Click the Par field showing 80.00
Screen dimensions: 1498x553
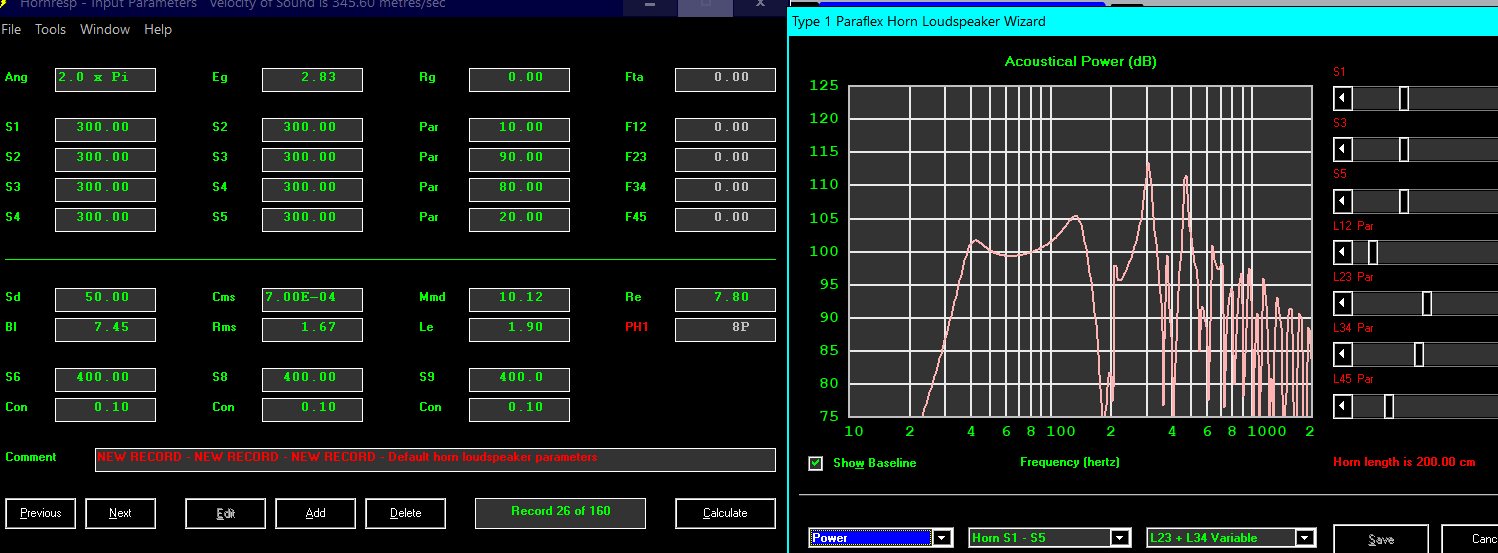click(519, 189)
